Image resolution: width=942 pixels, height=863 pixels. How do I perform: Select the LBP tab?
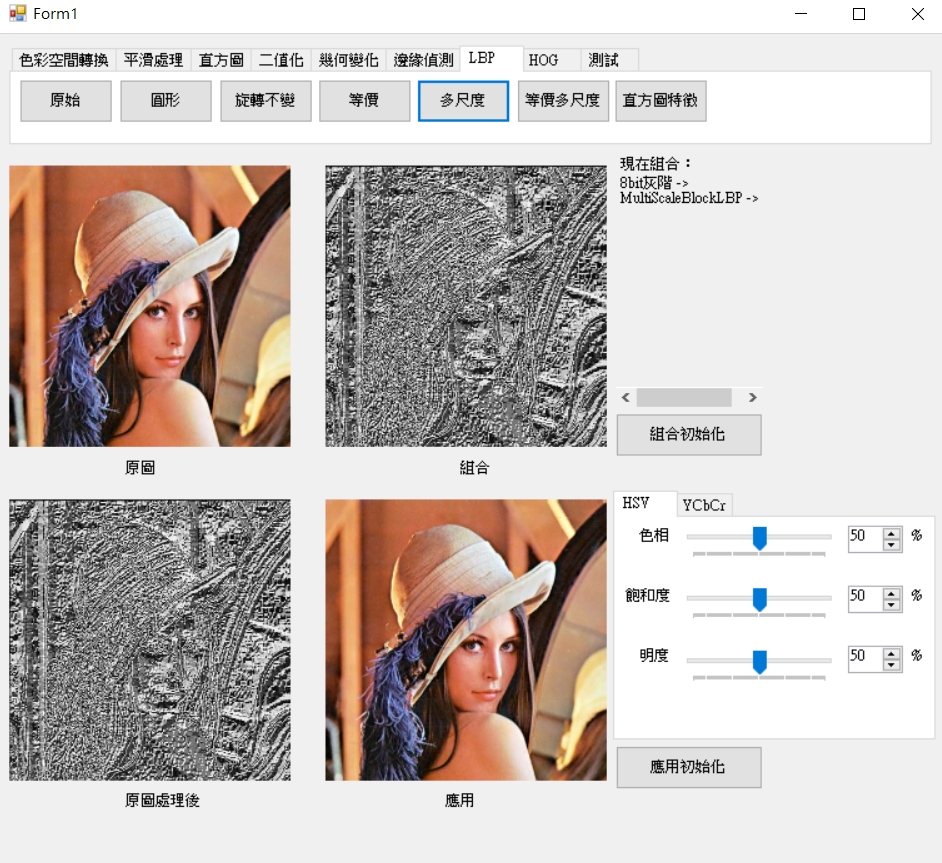[491, 58]
